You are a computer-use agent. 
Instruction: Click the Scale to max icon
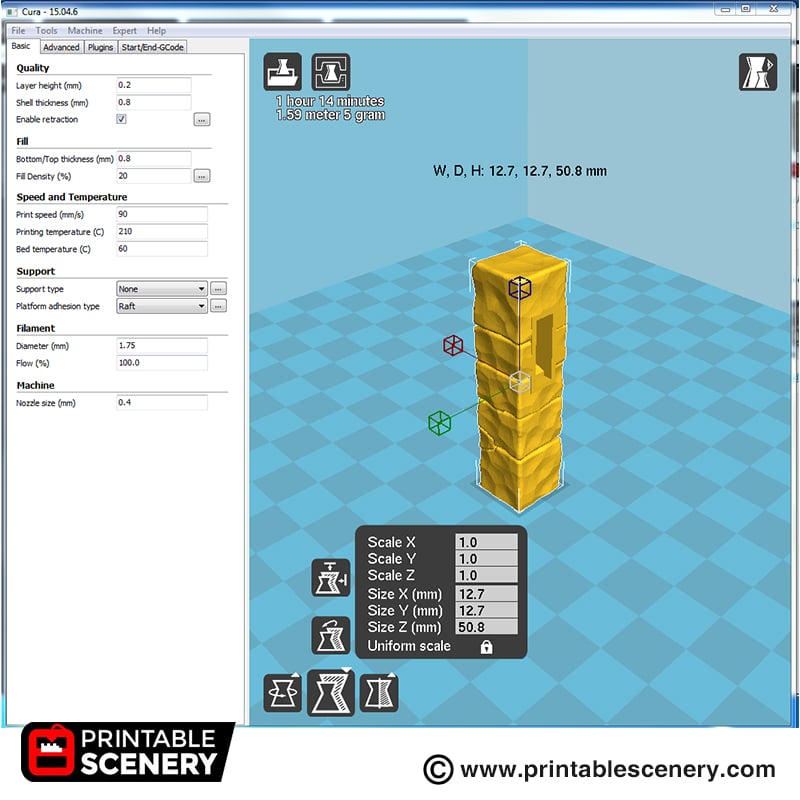pyautogui.click(x=331, y=578)
